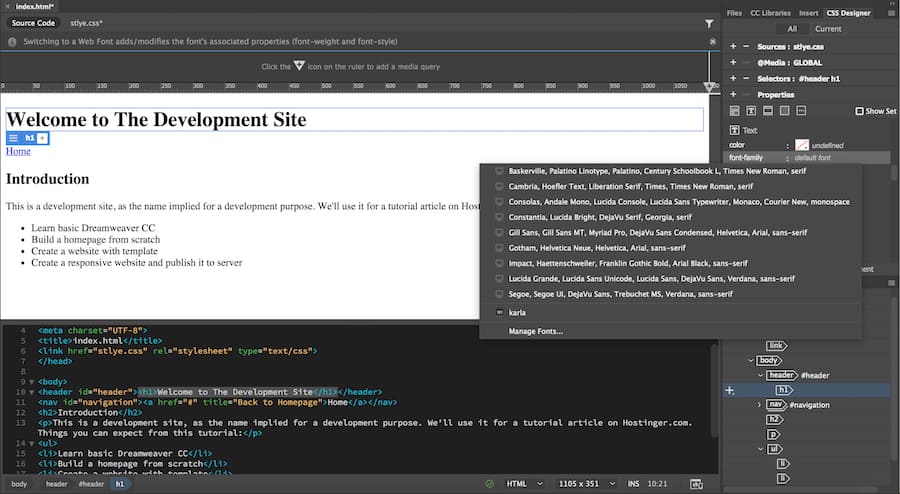Switch CSS Designer to Current mode

[x=828, y=29]
